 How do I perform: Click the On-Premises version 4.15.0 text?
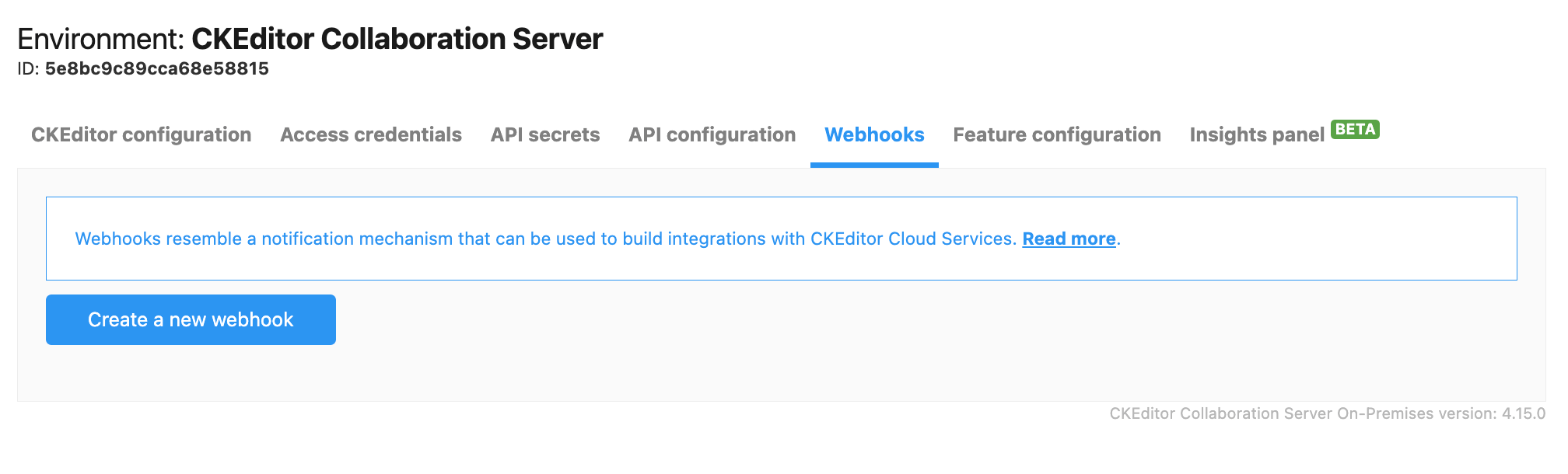[1327, 413]
